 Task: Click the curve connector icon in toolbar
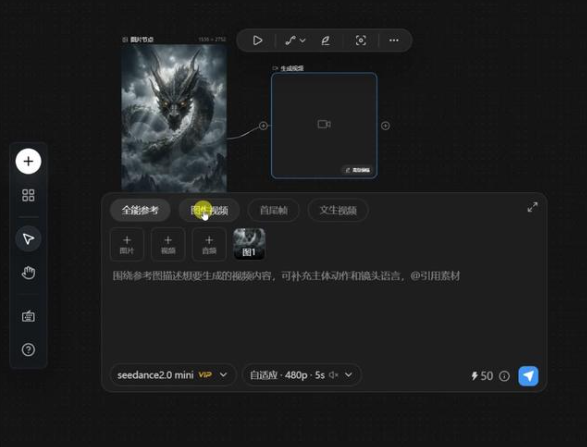(x=291, y=40)
